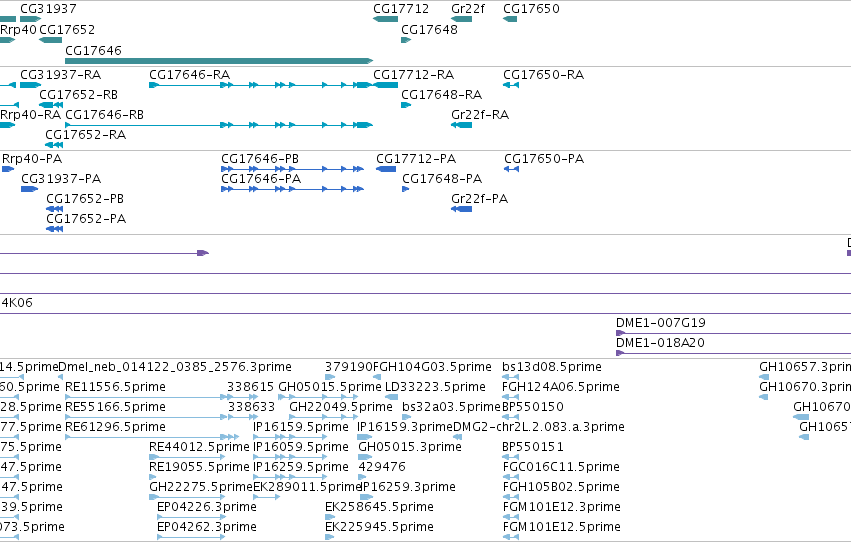
Task: Select transcript CG17648-RA
Action: click(406, 105)
